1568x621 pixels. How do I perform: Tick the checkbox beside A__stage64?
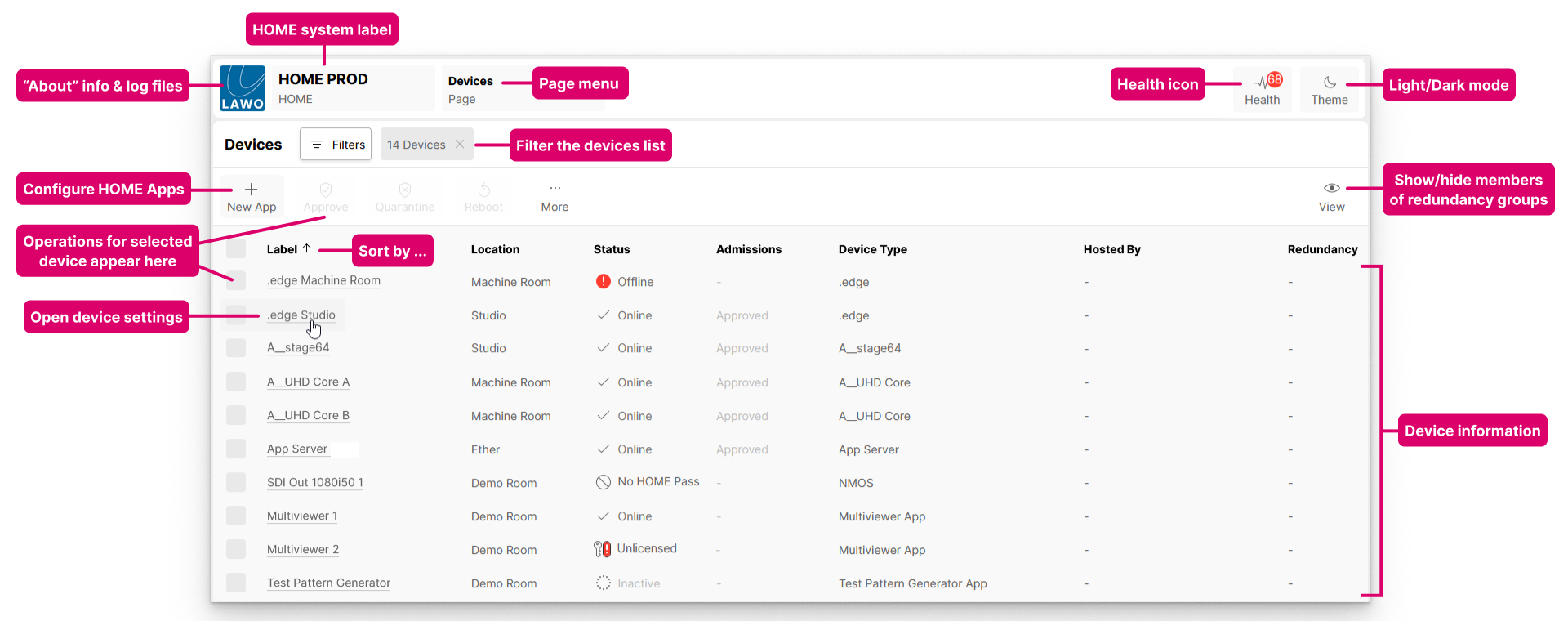(x=236, y=348)
